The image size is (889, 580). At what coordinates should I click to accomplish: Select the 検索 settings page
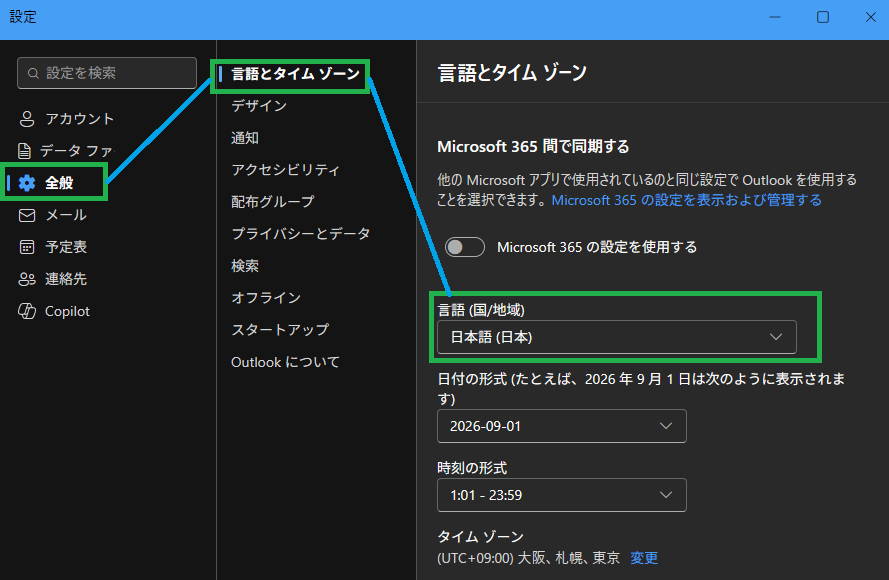(x=245, y=265)
